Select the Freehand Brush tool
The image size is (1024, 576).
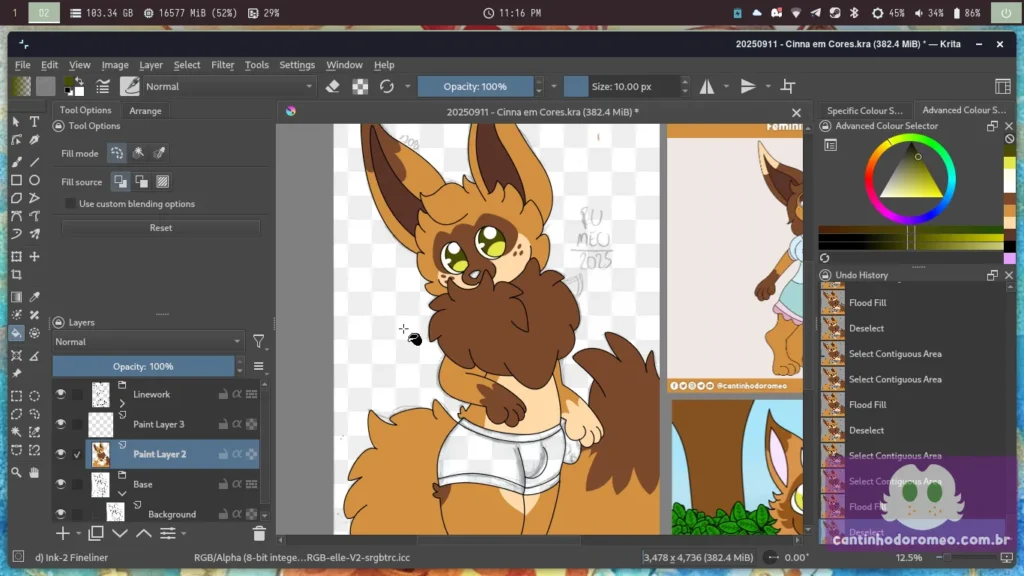[16, 161]
